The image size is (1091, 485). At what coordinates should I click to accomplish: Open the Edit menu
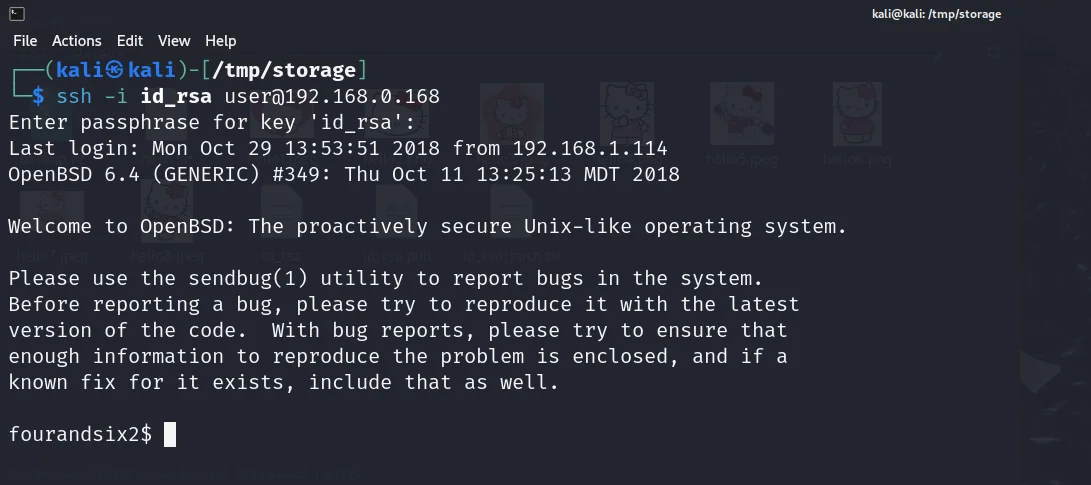(130, 41)
